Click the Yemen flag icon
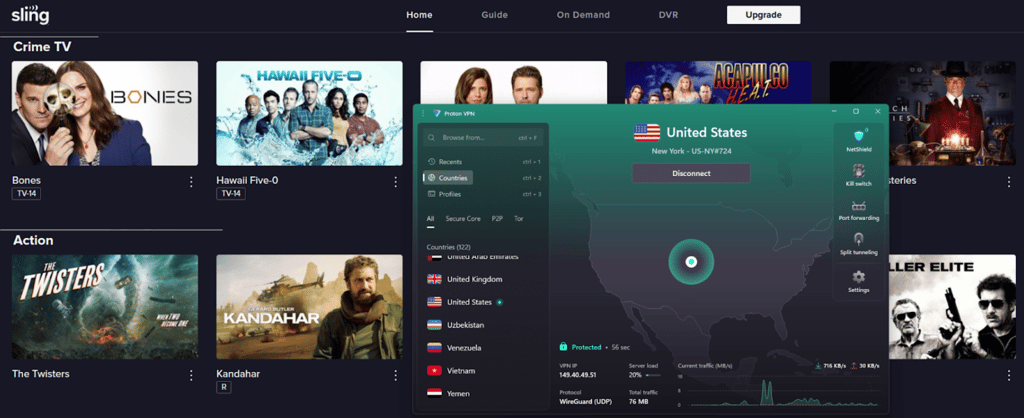The width and height of the screenshot is (1024, 418). pos(434,393)
